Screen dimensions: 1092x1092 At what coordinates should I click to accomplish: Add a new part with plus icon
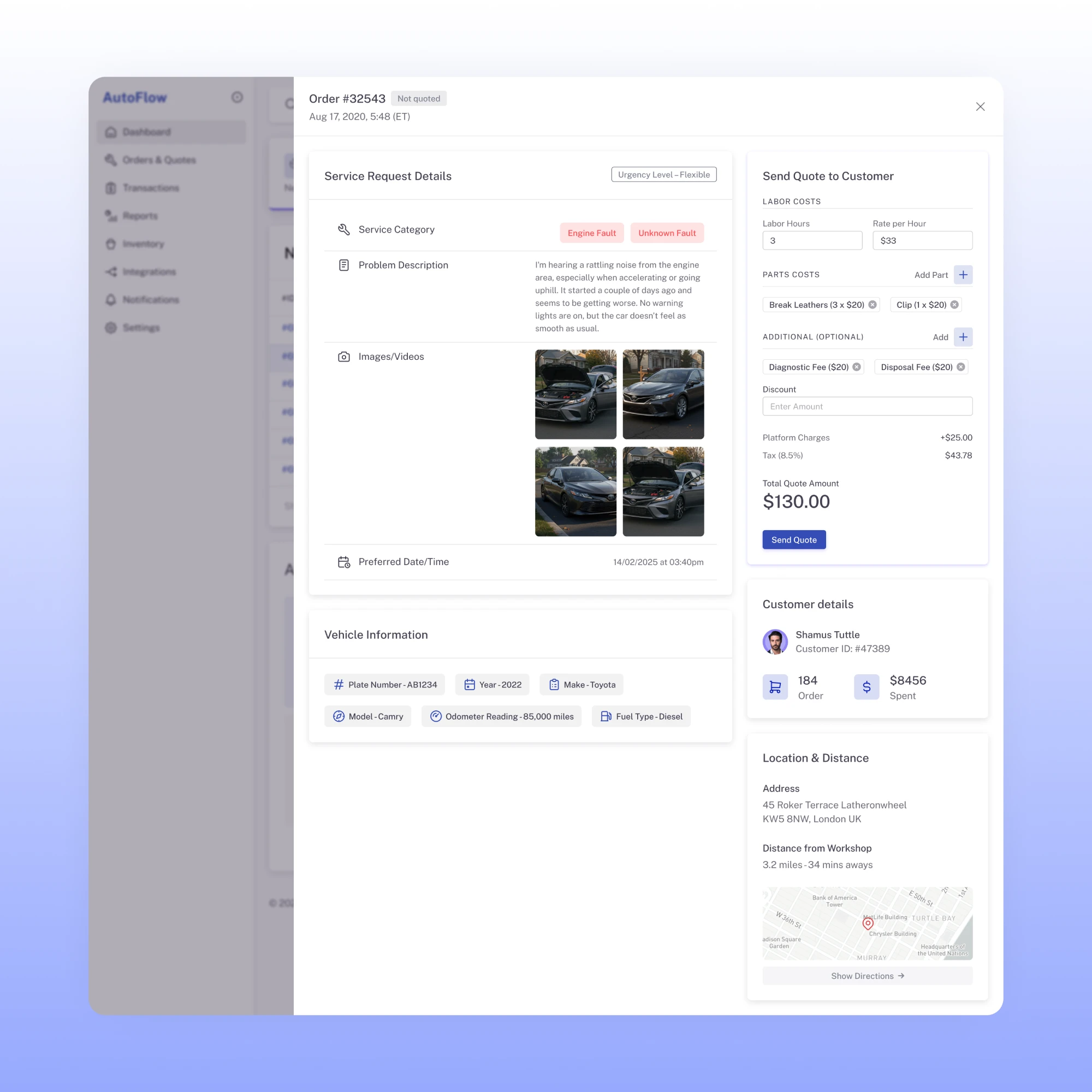(963, 275)
